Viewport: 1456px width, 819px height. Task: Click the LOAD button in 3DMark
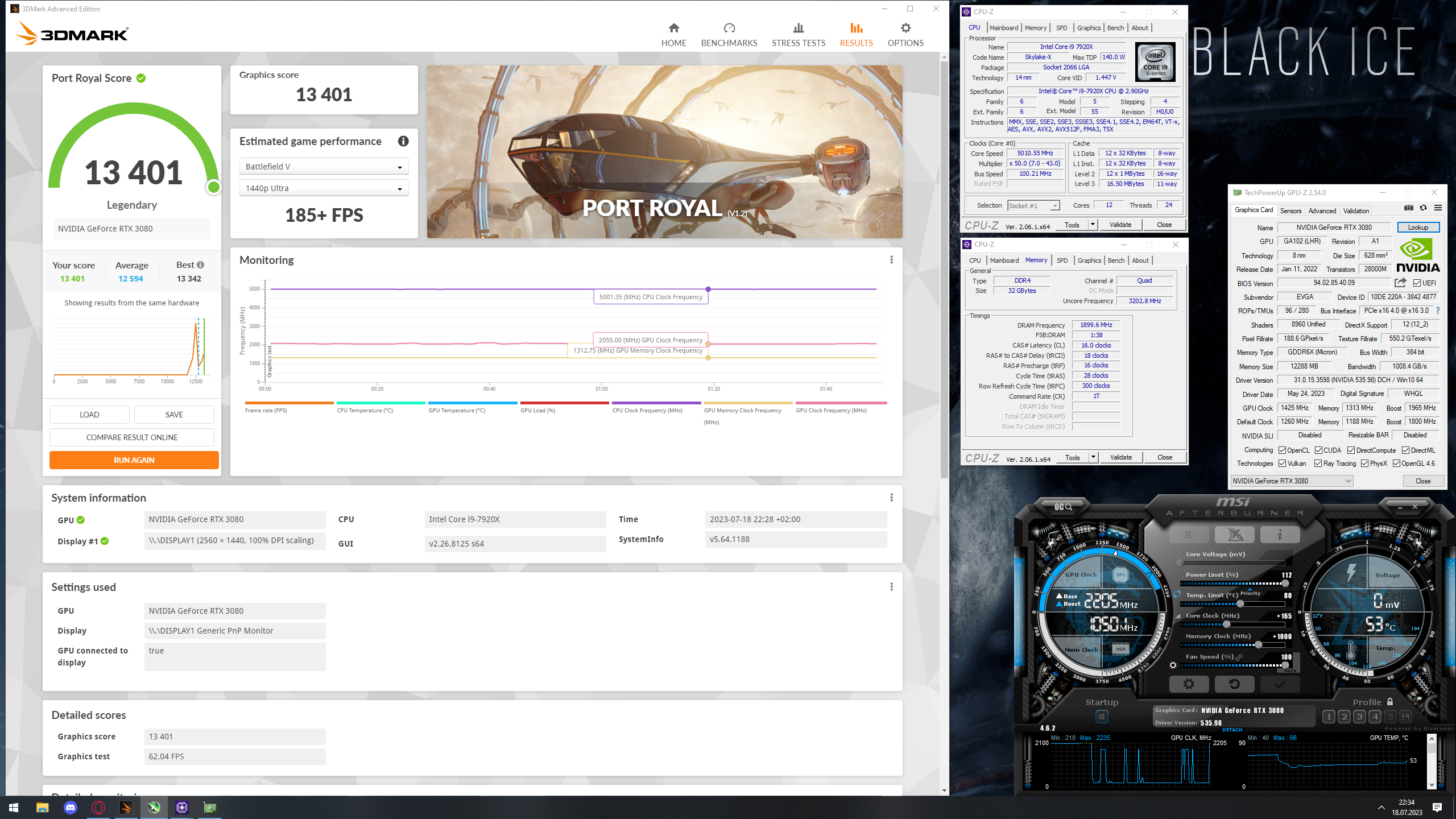pyautogui.click(x=89, y=415)
